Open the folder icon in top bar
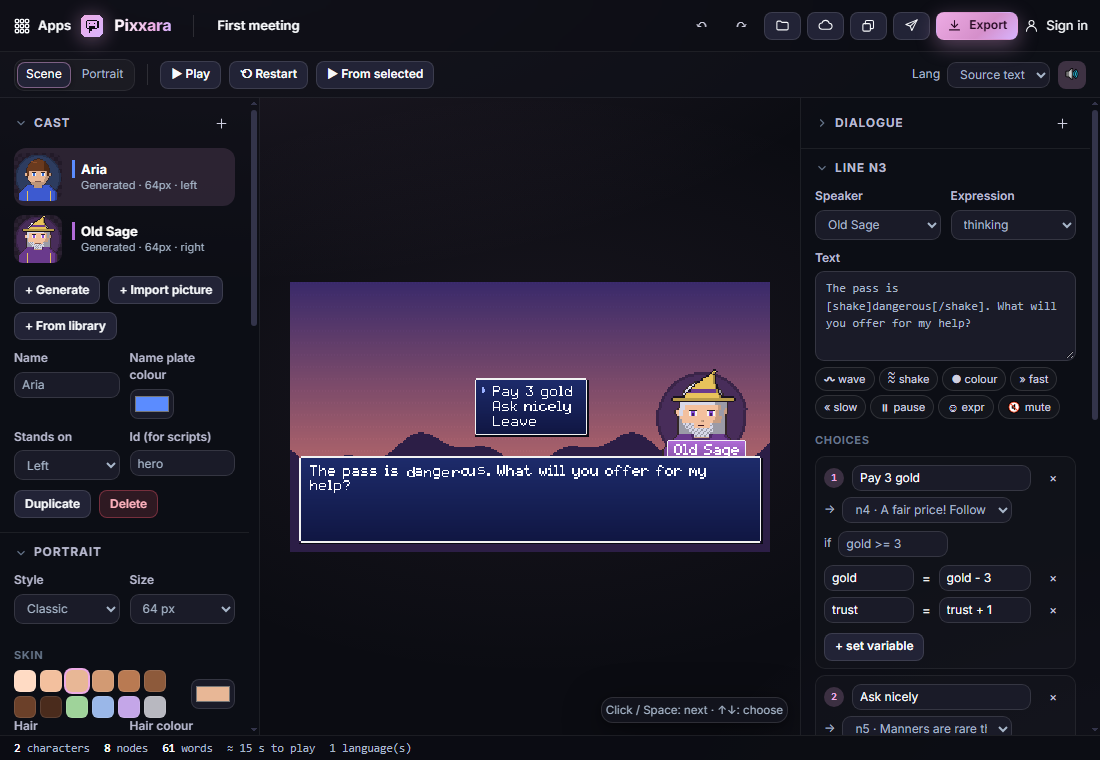Viewport: 1100px width, 760px height. (x=782, y=26)
